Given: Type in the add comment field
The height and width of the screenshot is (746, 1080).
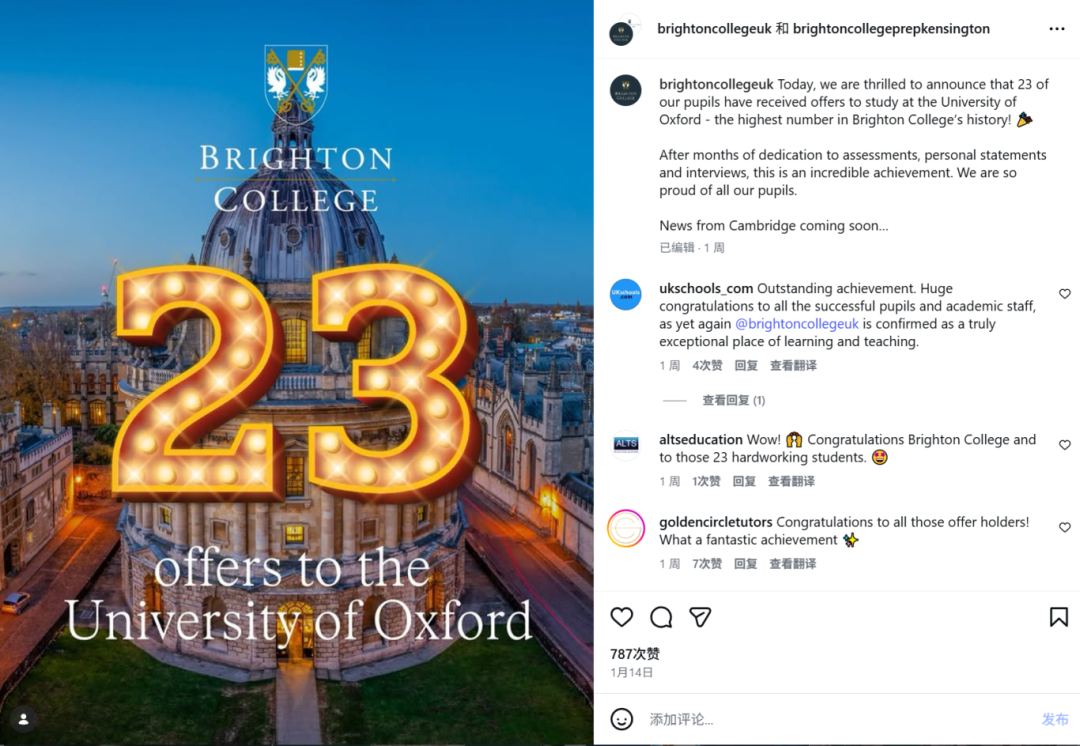Looking at the screenshot, I should 830,719.
